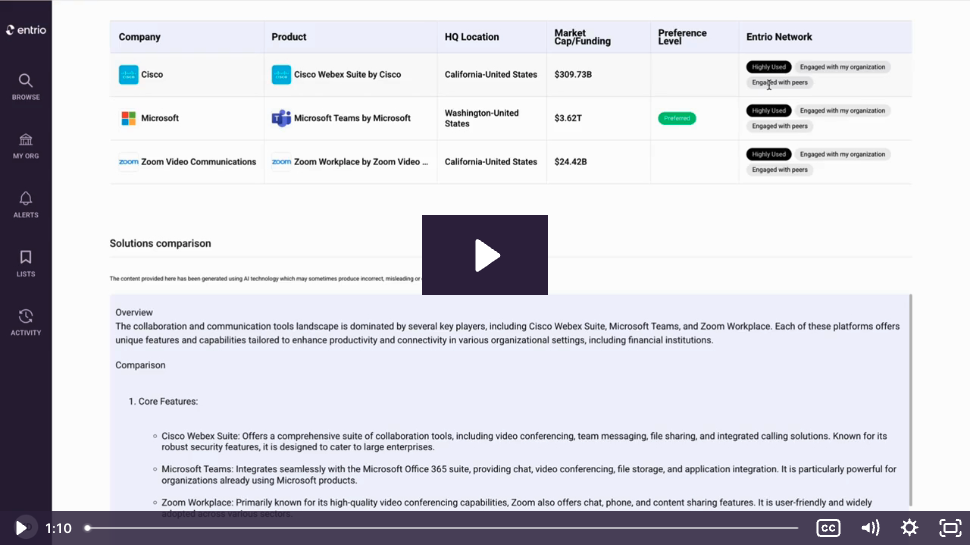Viewport: 971px width, 545px height.
Task: Click Highly Used tag in Cisco row
Action: [x=769, y=67]
